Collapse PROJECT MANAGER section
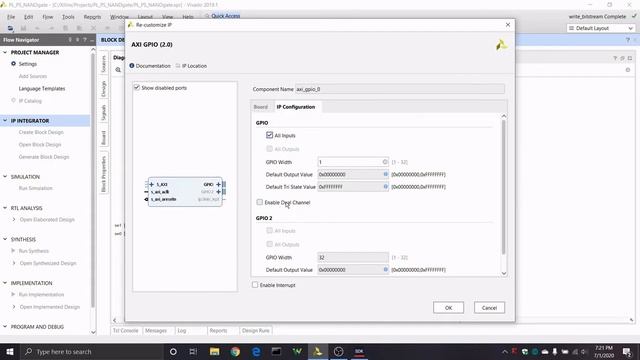640x360 pixels. tap(5, 52)
